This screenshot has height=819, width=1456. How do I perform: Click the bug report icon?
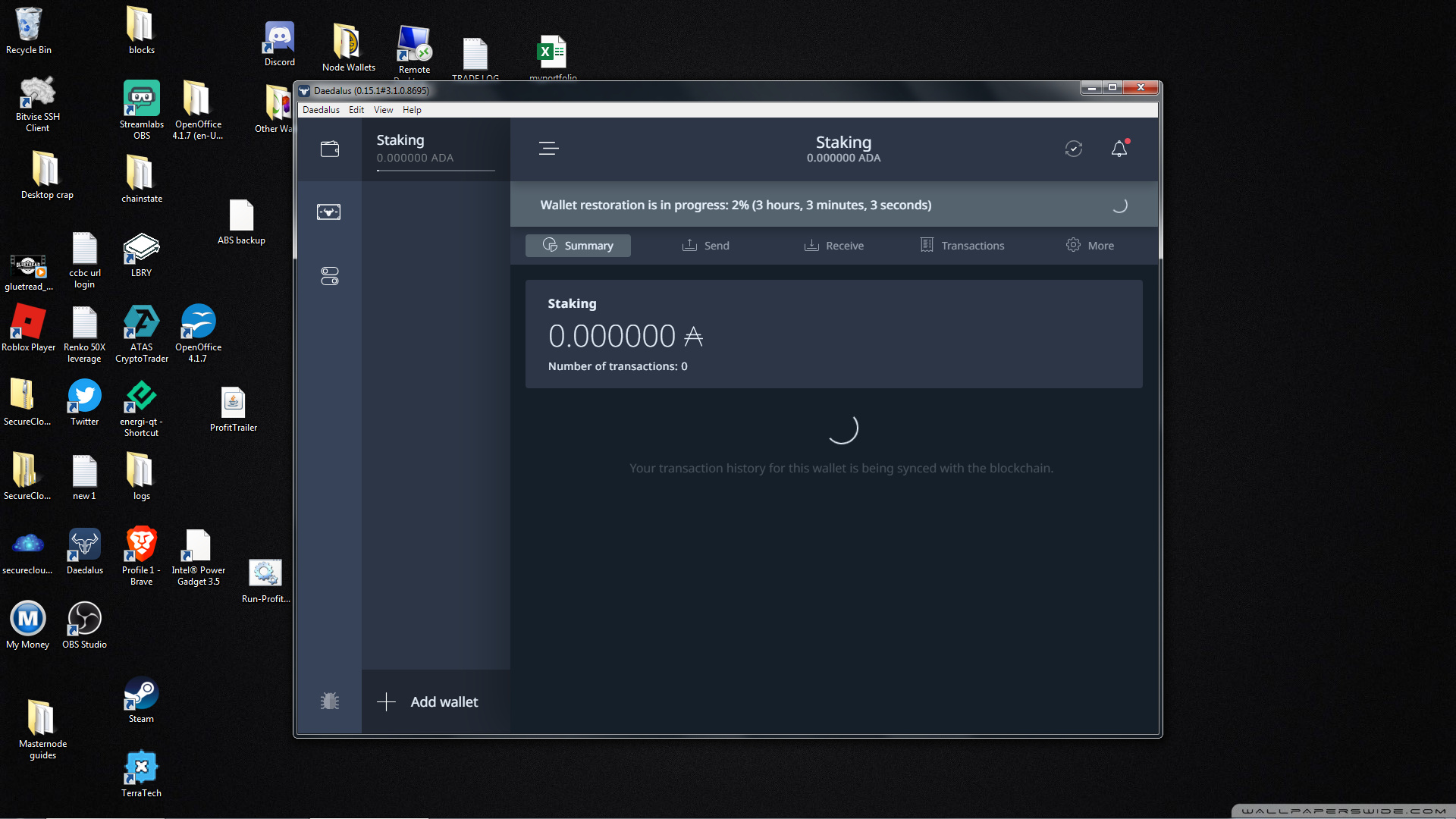click(329, 701)
